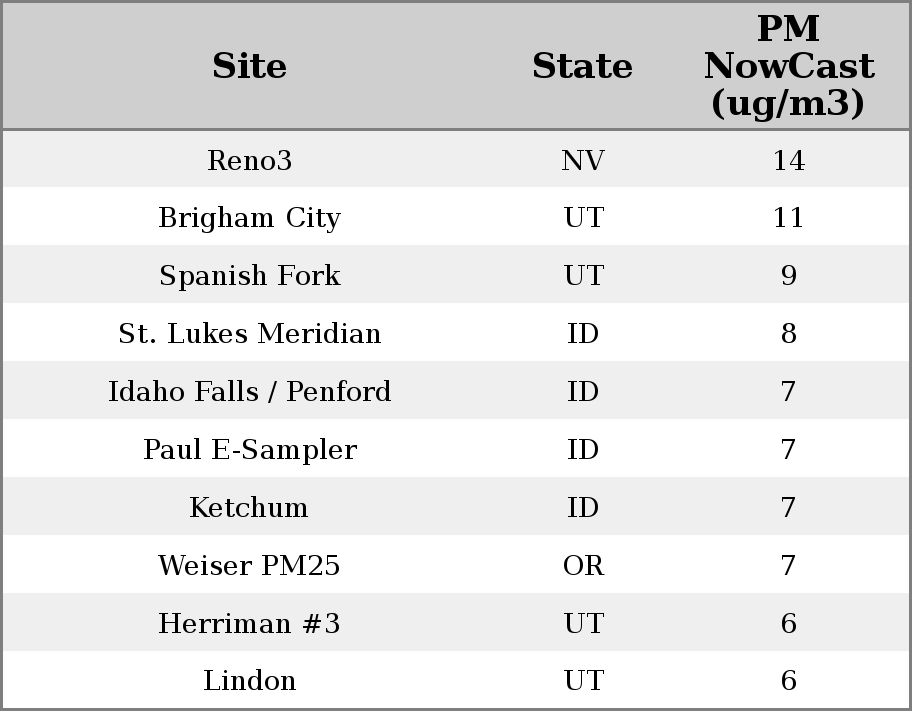912x711 pixels.
Task: Click the Site column header
Action: point(249,67)
